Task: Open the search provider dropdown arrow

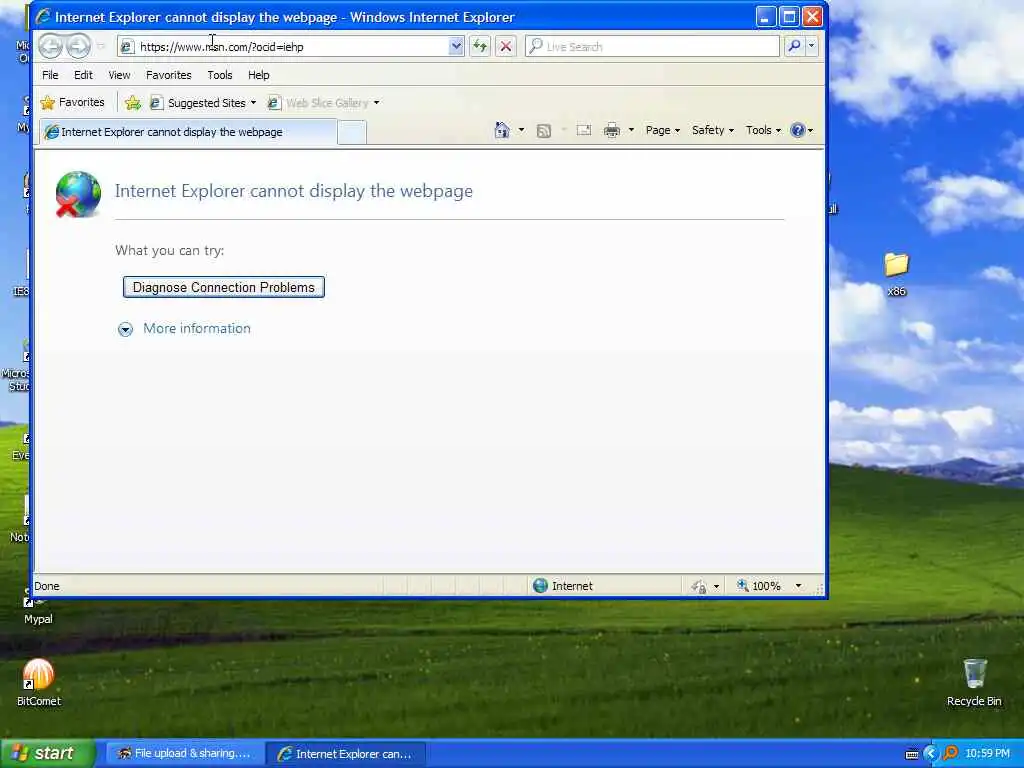Action: tap(812, 46)
